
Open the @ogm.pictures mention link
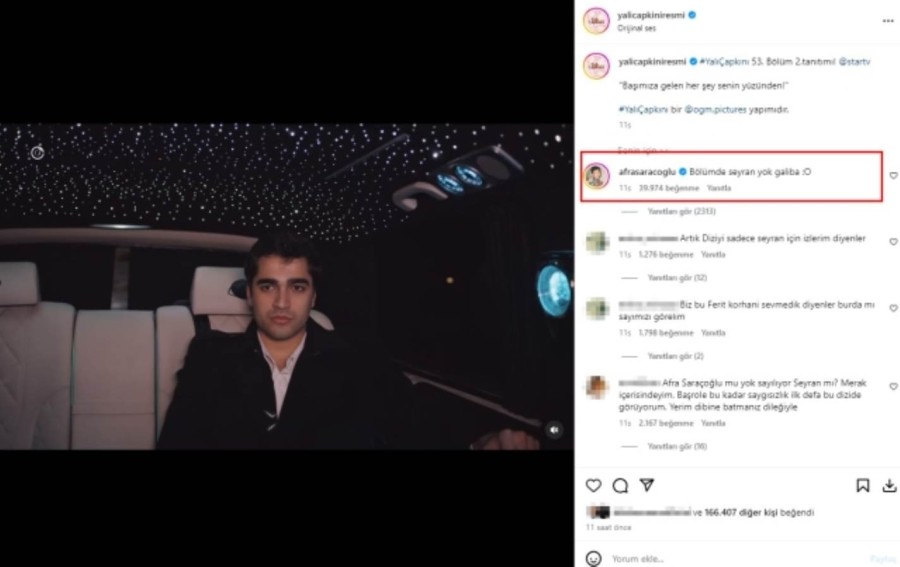[x=715, y=109]
